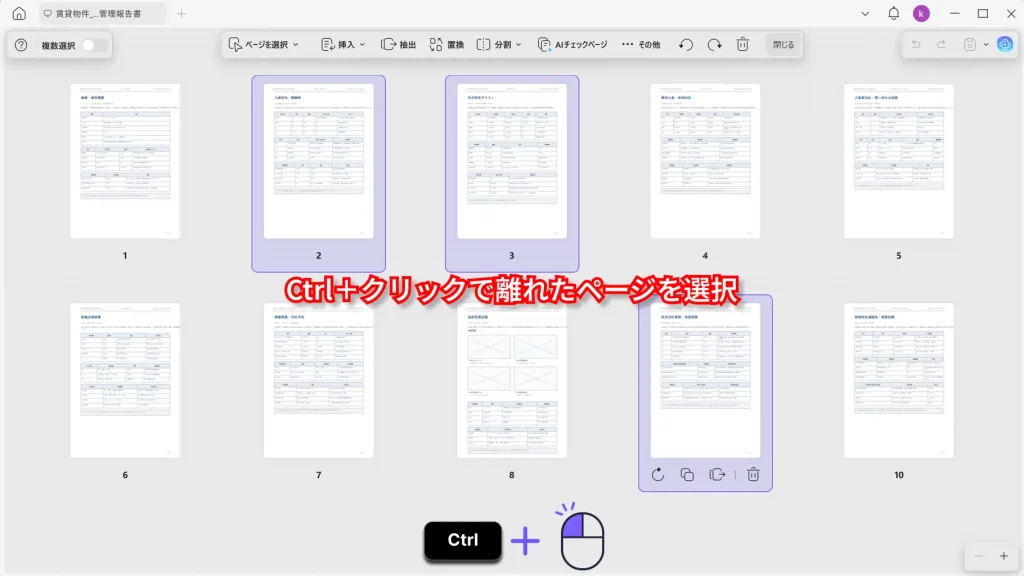
Task: Select page 5 thumbnail
Action: point(899,161)
